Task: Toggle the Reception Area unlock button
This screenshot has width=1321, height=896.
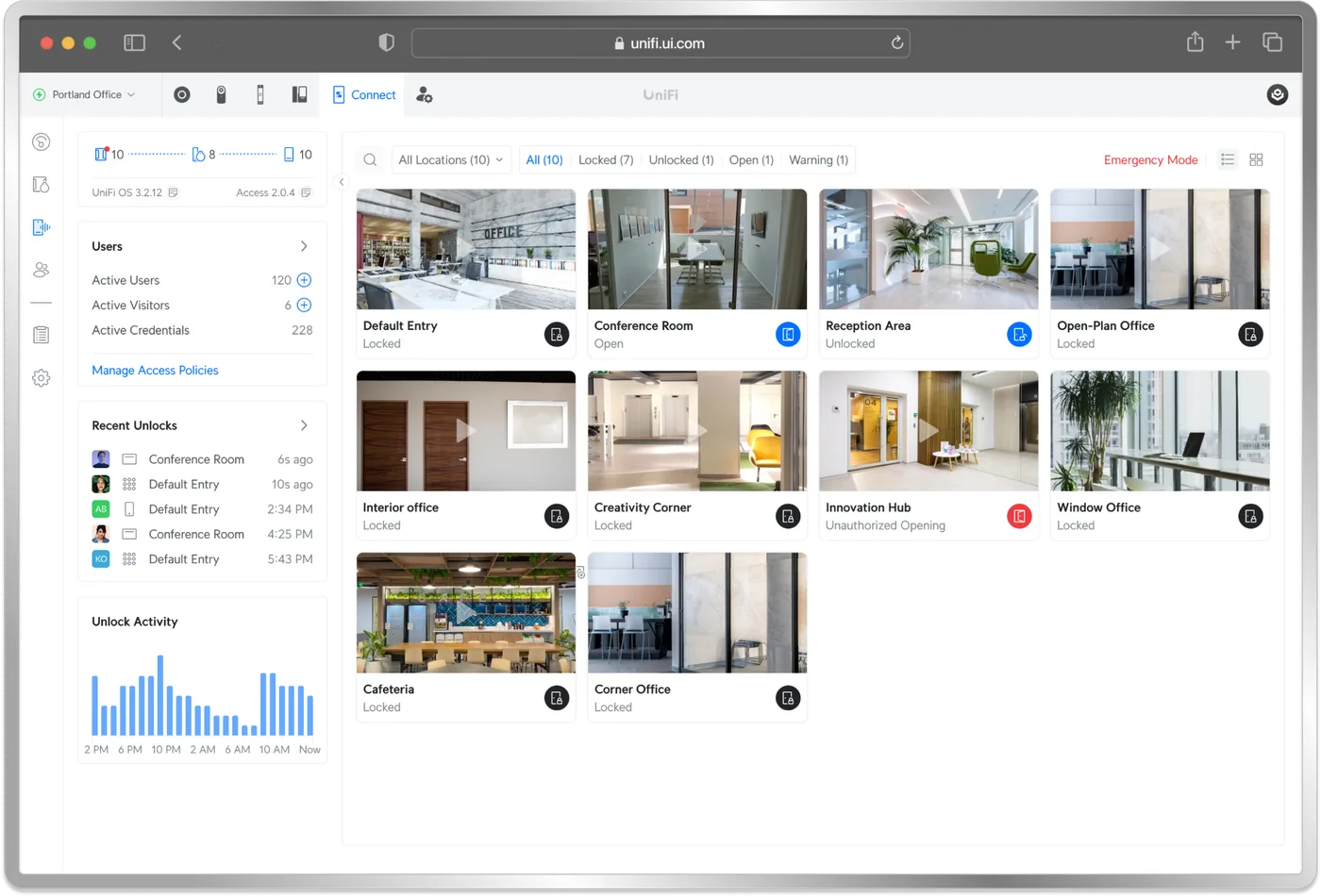Action: pyautogui.click(x=1019, y=335)
